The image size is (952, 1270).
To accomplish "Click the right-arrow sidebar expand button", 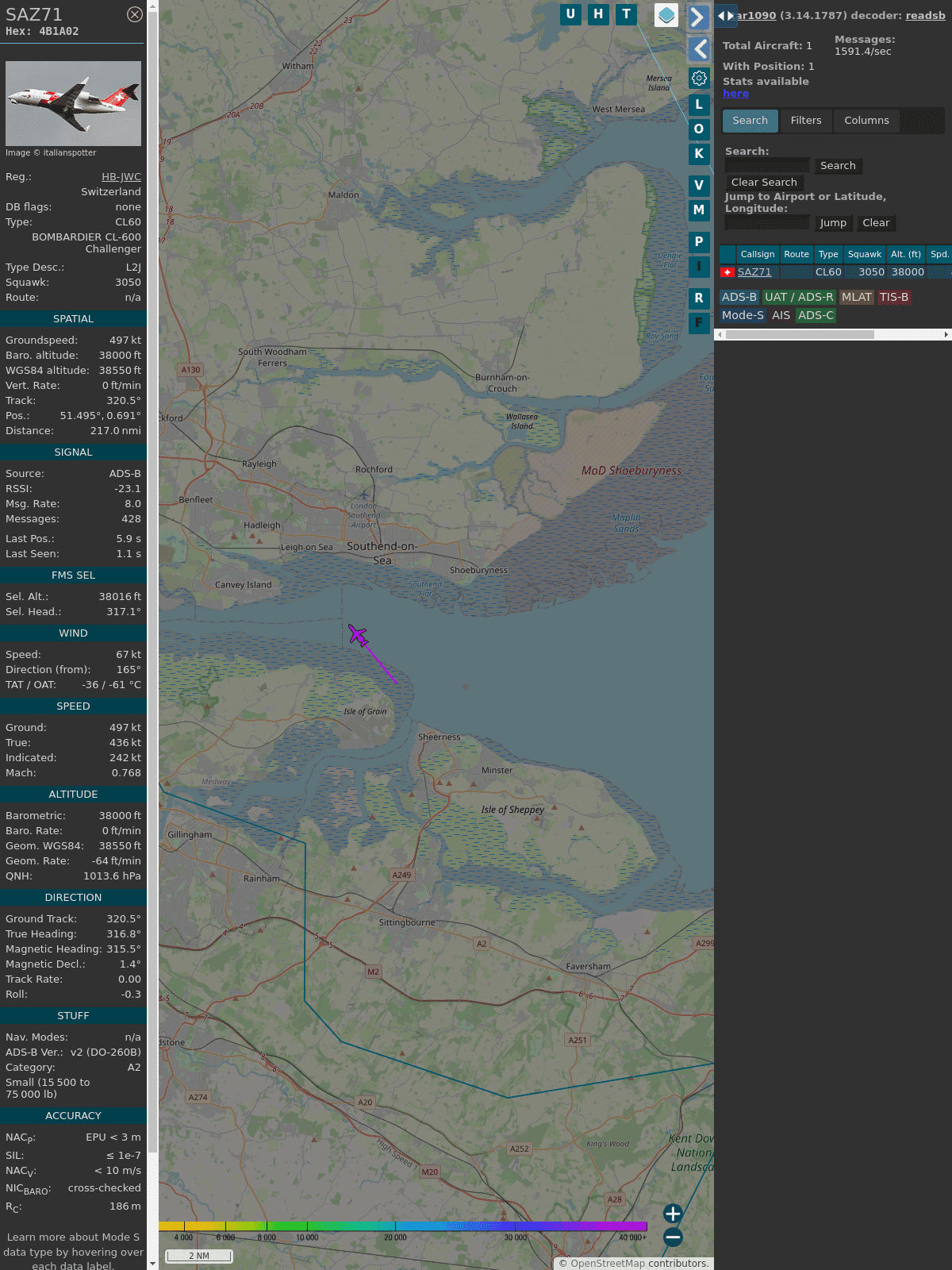I will 698,17.
